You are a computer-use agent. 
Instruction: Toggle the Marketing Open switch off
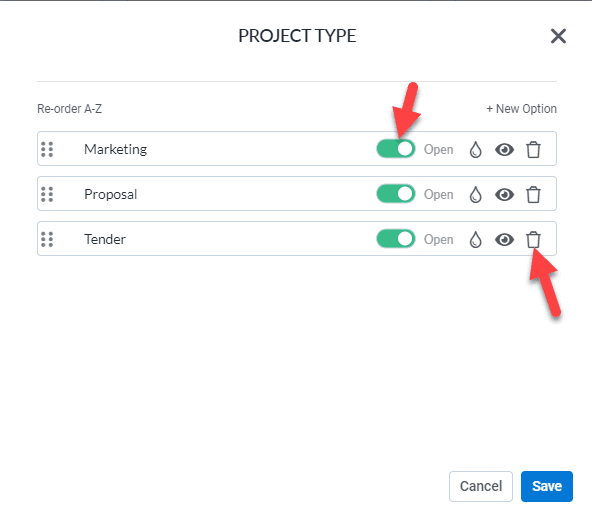pos(396,149)
